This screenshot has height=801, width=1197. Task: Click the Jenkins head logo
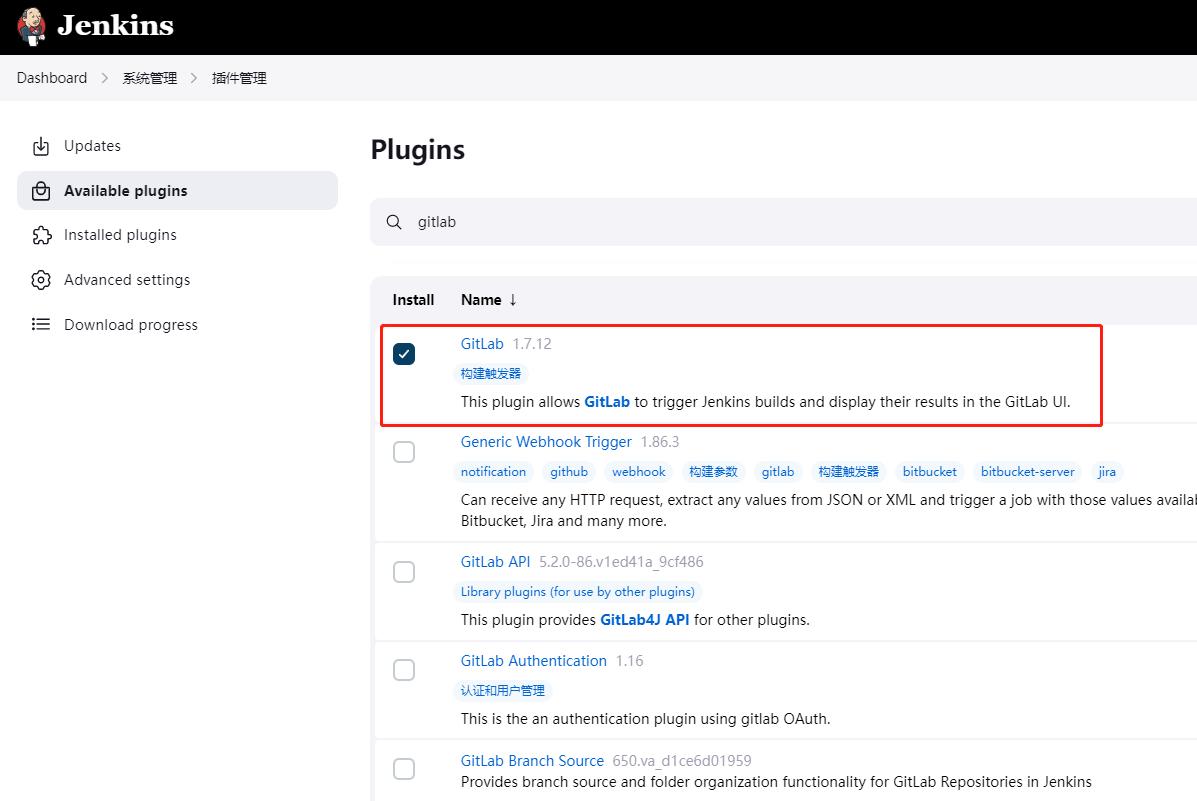coord(29,25)
